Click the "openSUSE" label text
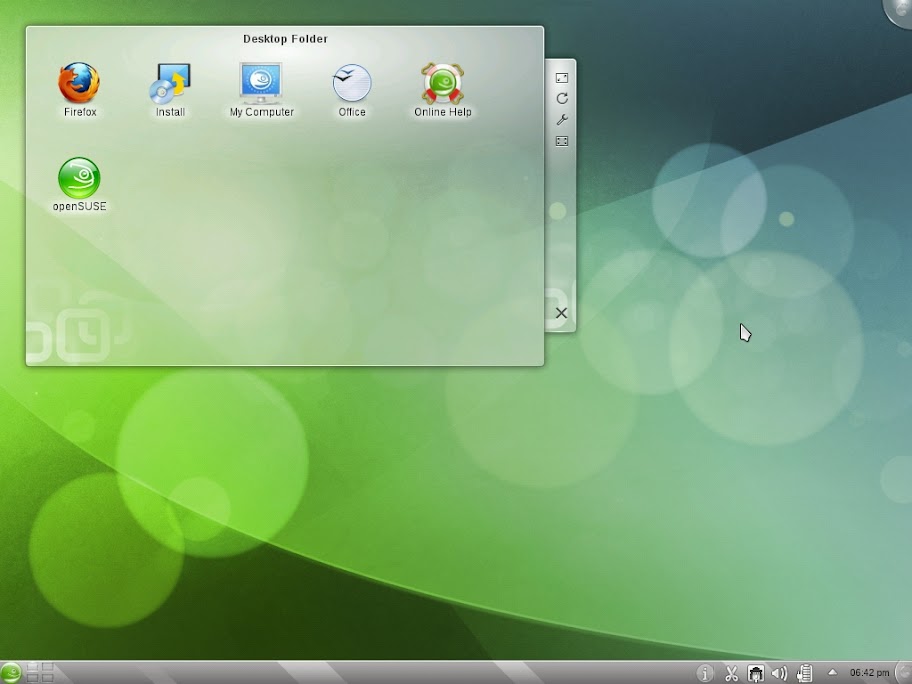912x684 pixels. pyautogui.click(x=79, y=206)
